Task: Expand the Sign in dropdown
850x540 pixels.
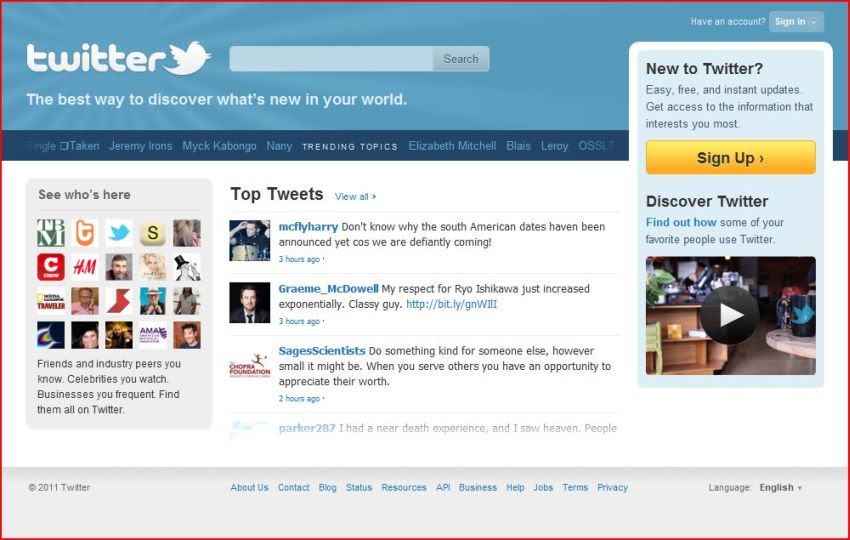Action: point(796,22)
